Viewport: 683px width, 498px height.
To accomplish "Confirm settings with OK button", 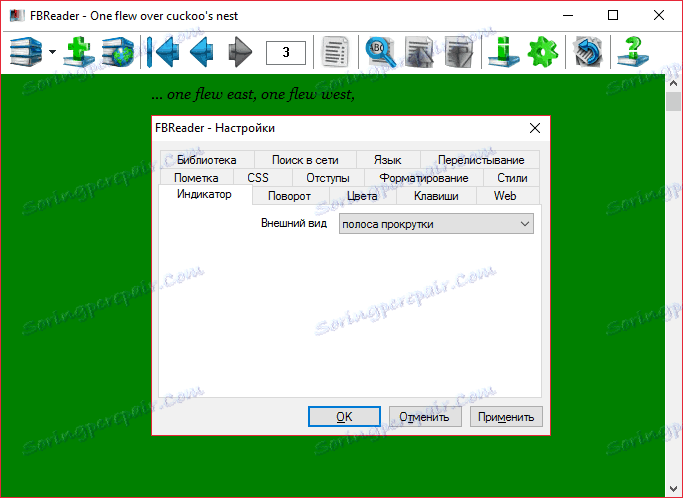I will pos(344,417).
